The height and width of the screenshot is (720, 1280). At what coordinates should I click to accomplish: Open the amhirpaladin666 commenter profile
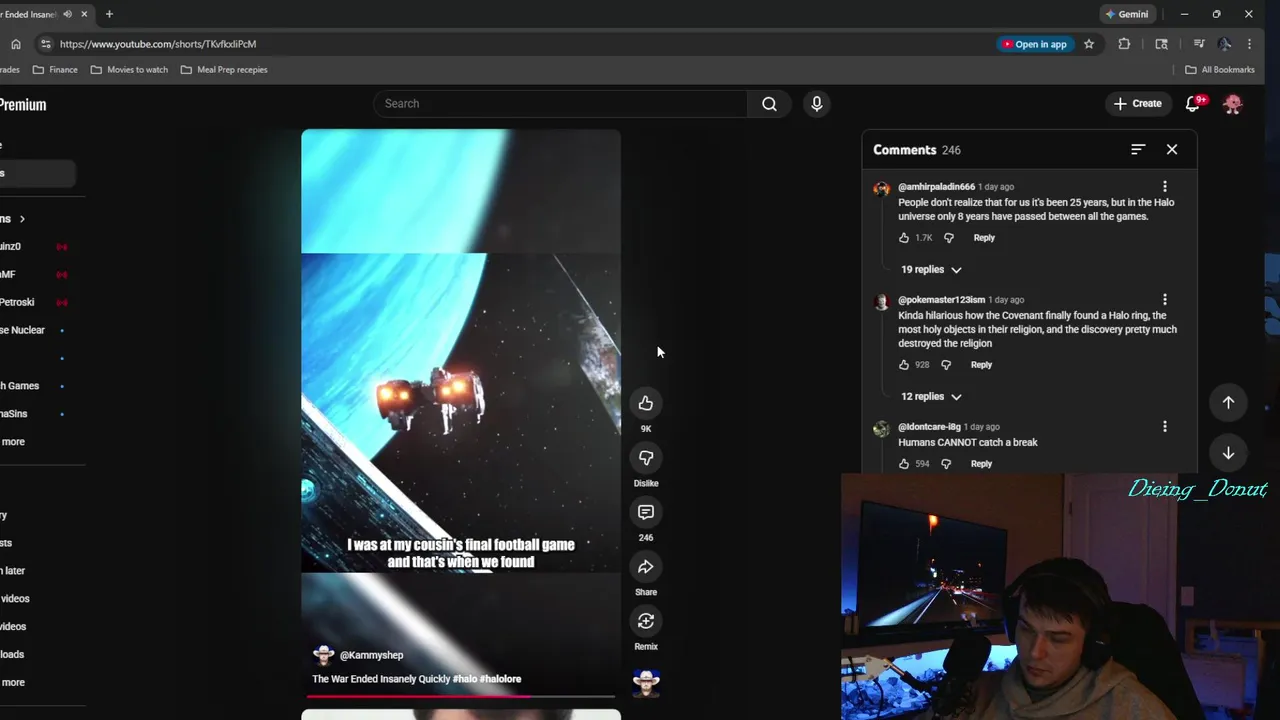(x=936, y=187)
